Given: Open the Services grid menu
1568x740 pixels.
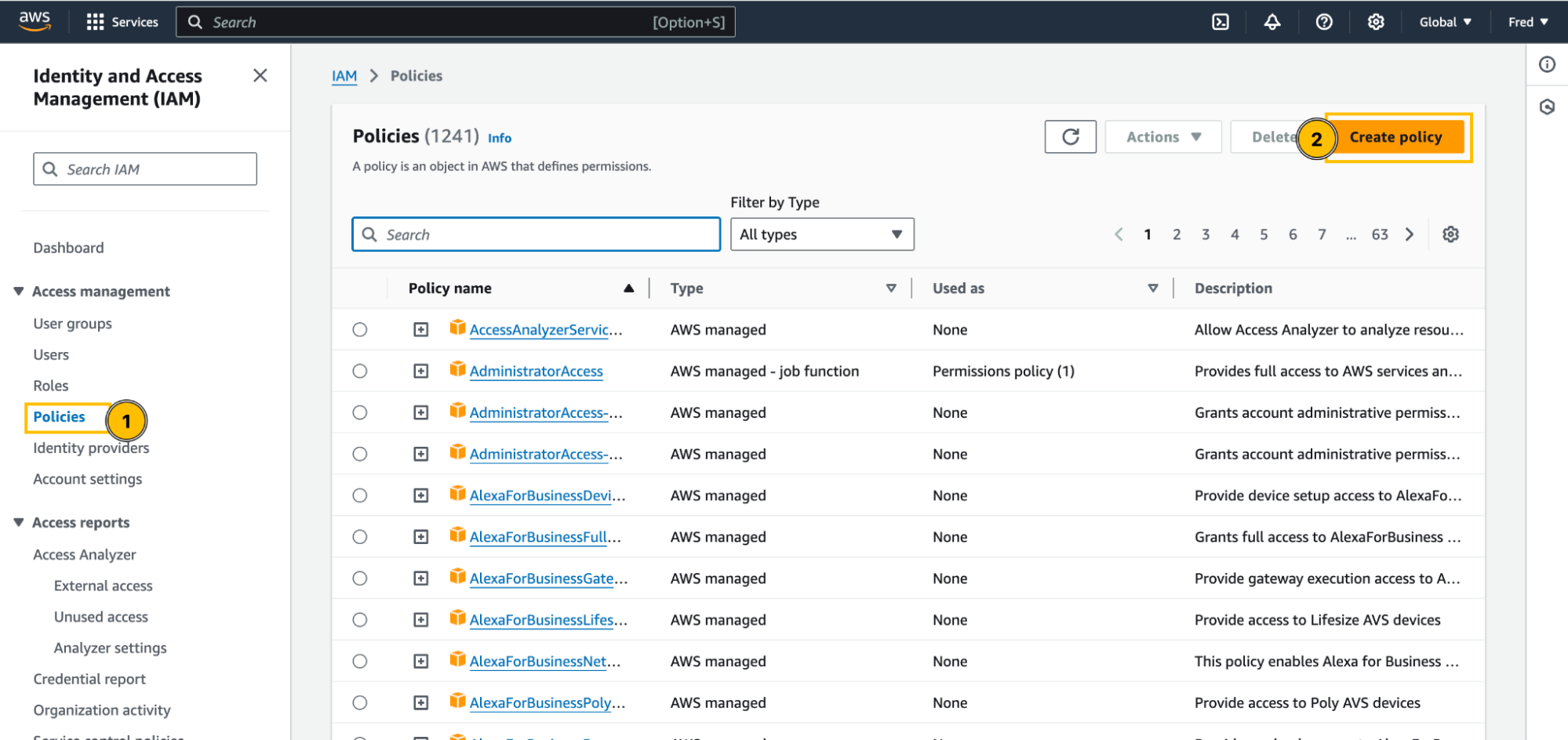Looking at the screenshot, I should coord(122,22).
